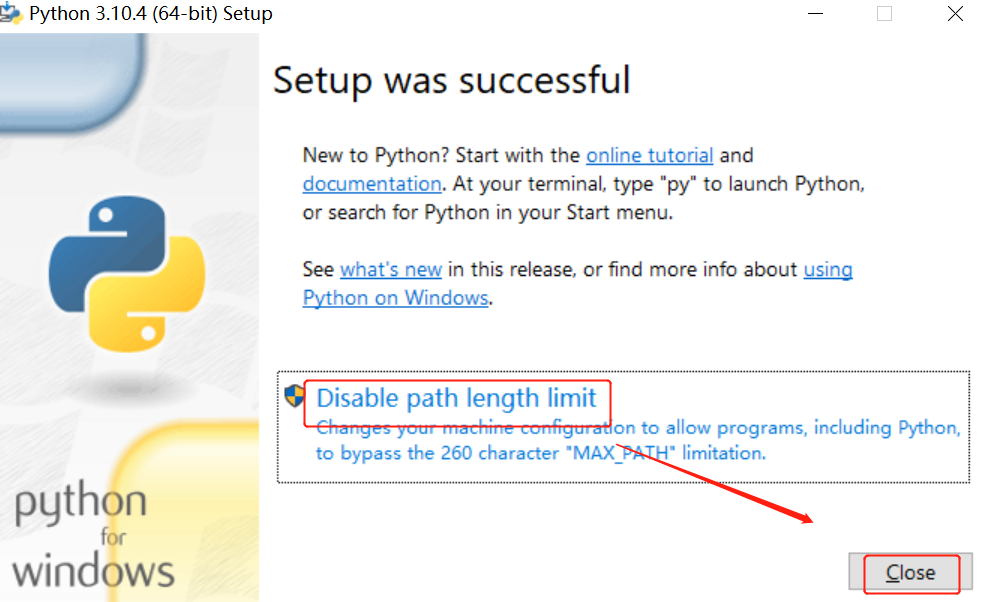Open the documentation link
This screenshot has height=602, width=986.
click(x=371, y=184)
